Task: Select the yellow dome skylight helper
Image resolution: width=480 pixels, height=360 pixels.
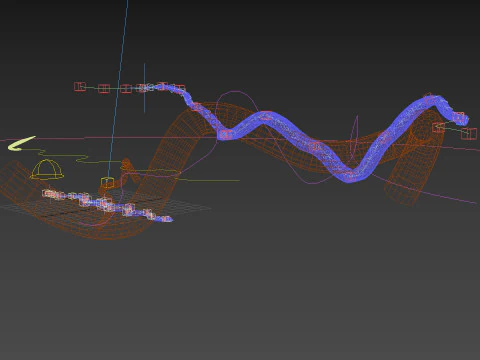Action: [47, 169]
